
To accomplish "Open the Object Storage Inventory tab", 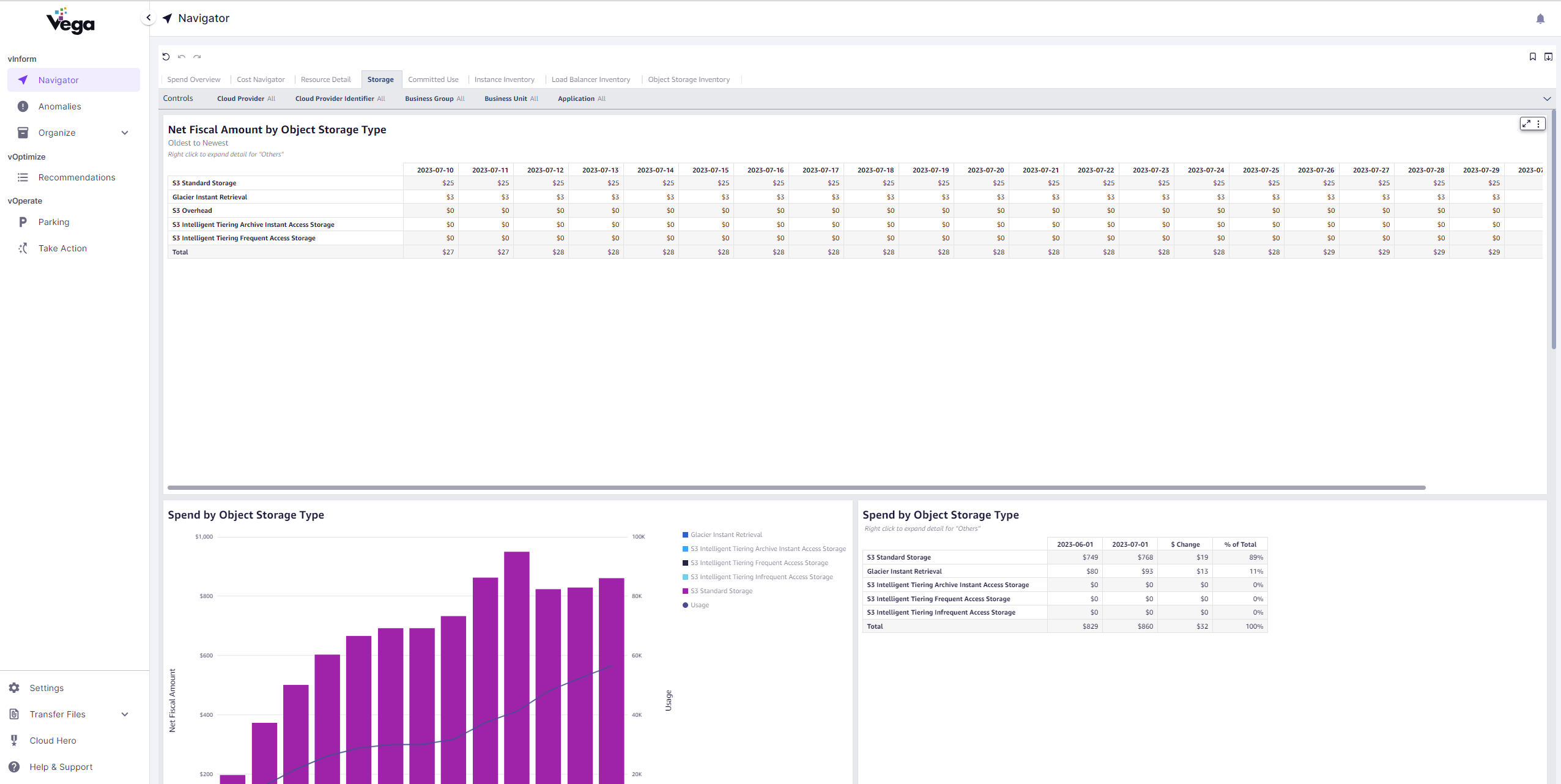I will coord(689,80).
